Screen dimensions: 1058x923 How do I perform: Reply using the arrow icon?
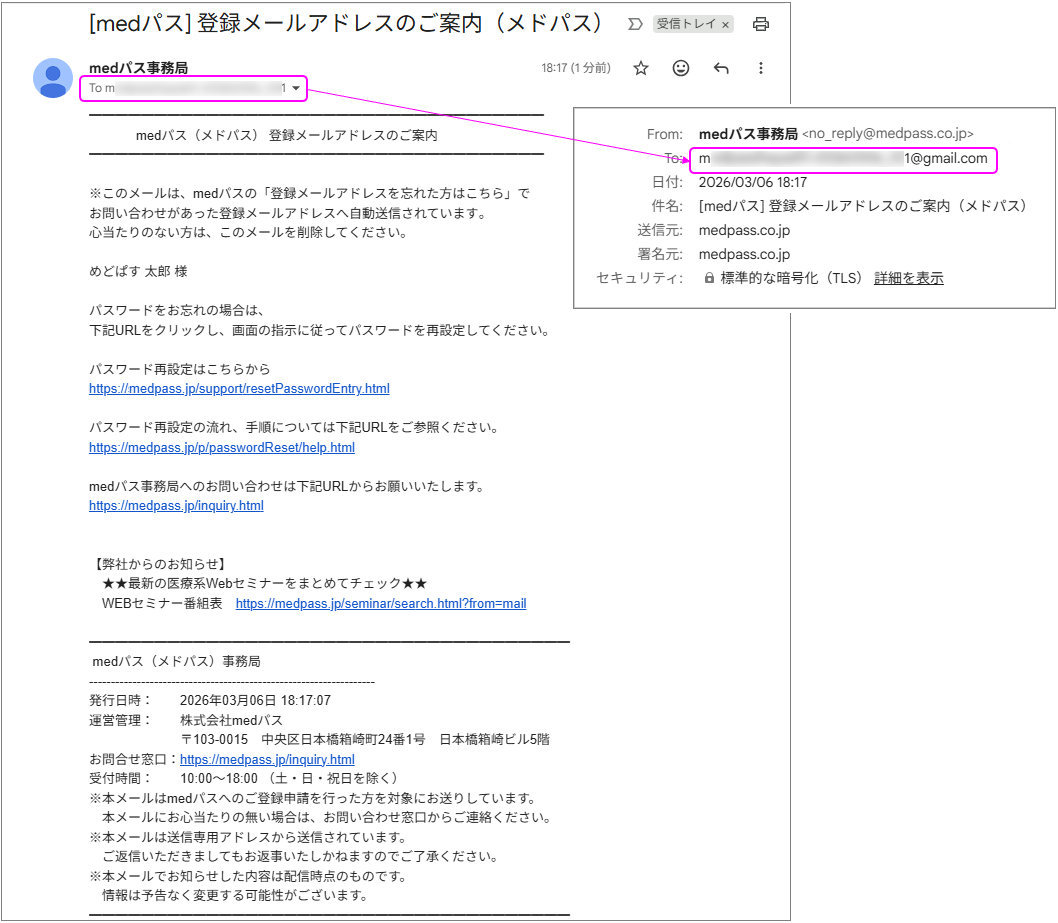point(721,68)
